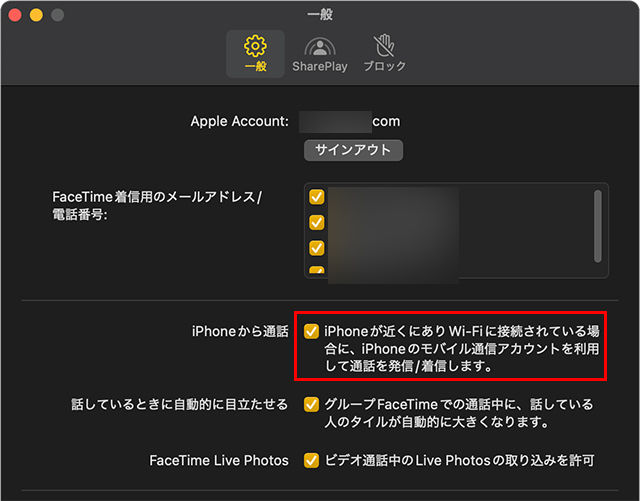Image resolution: width=640 pixels, height=501 pixels.
Task: Click ビデオ通話中のLive Photosの取り込みを許可 text
Action: pyautogui.click(x=459, y=461)
